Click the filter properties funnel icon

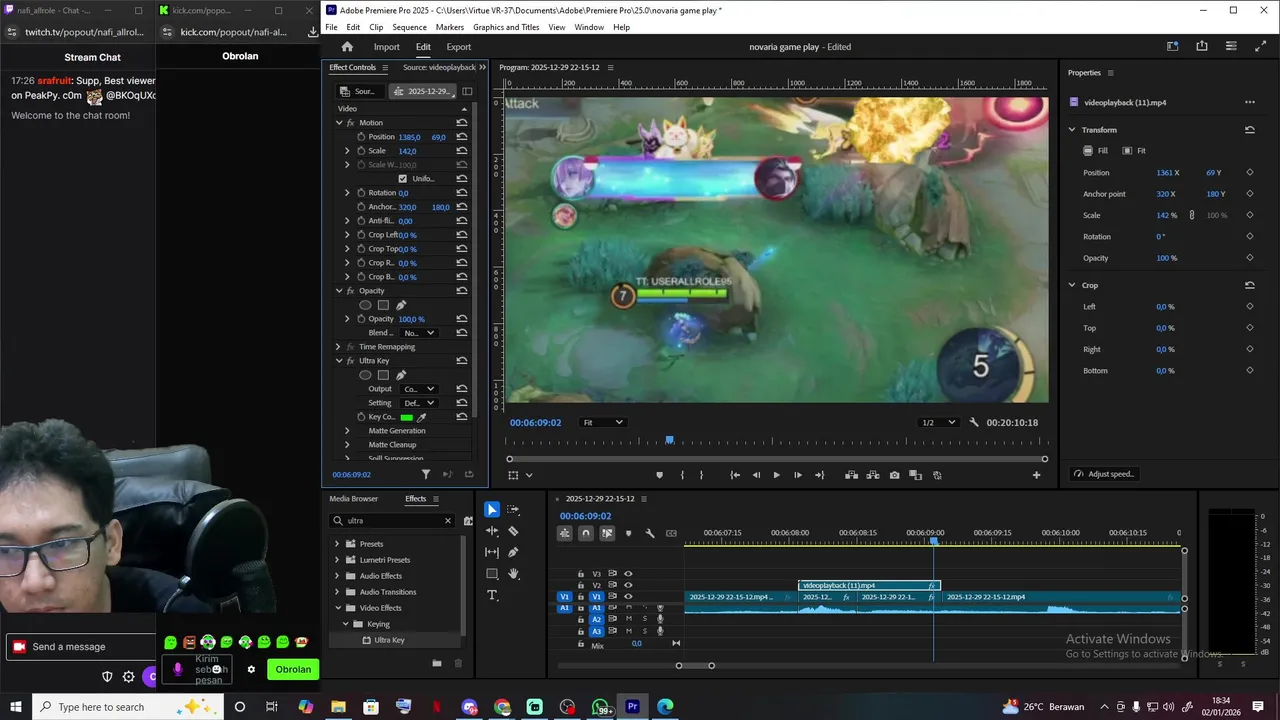426,474
